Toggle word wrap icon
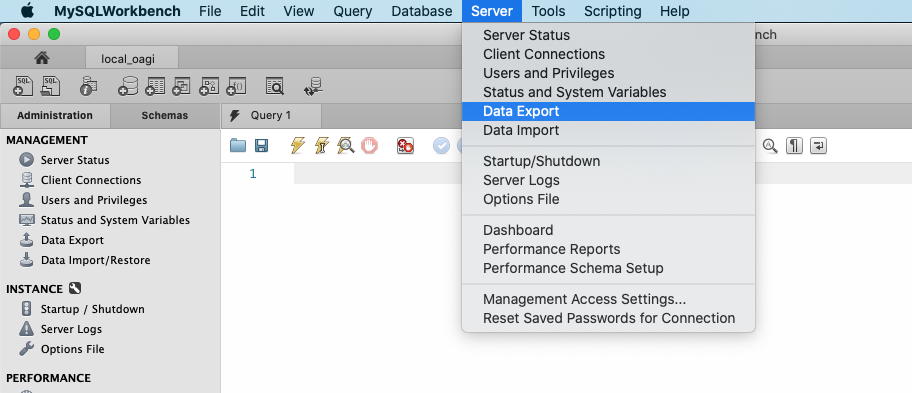Viewport: 912px width, 393px height. coord(818,145)
